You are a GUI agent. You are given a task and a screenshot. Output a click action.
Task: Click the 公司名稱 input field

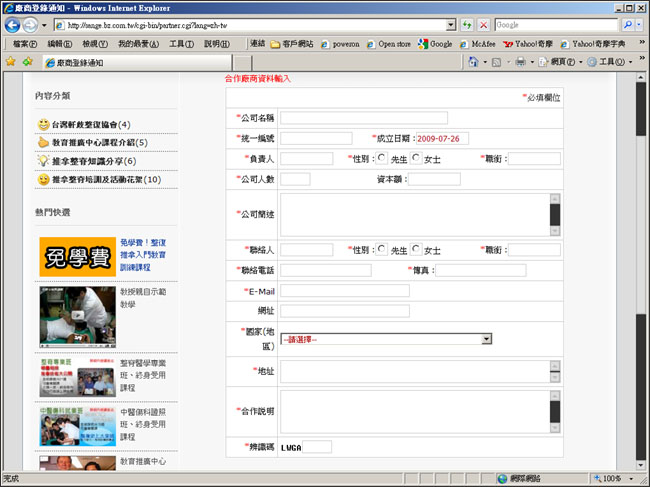coord(364,118)
